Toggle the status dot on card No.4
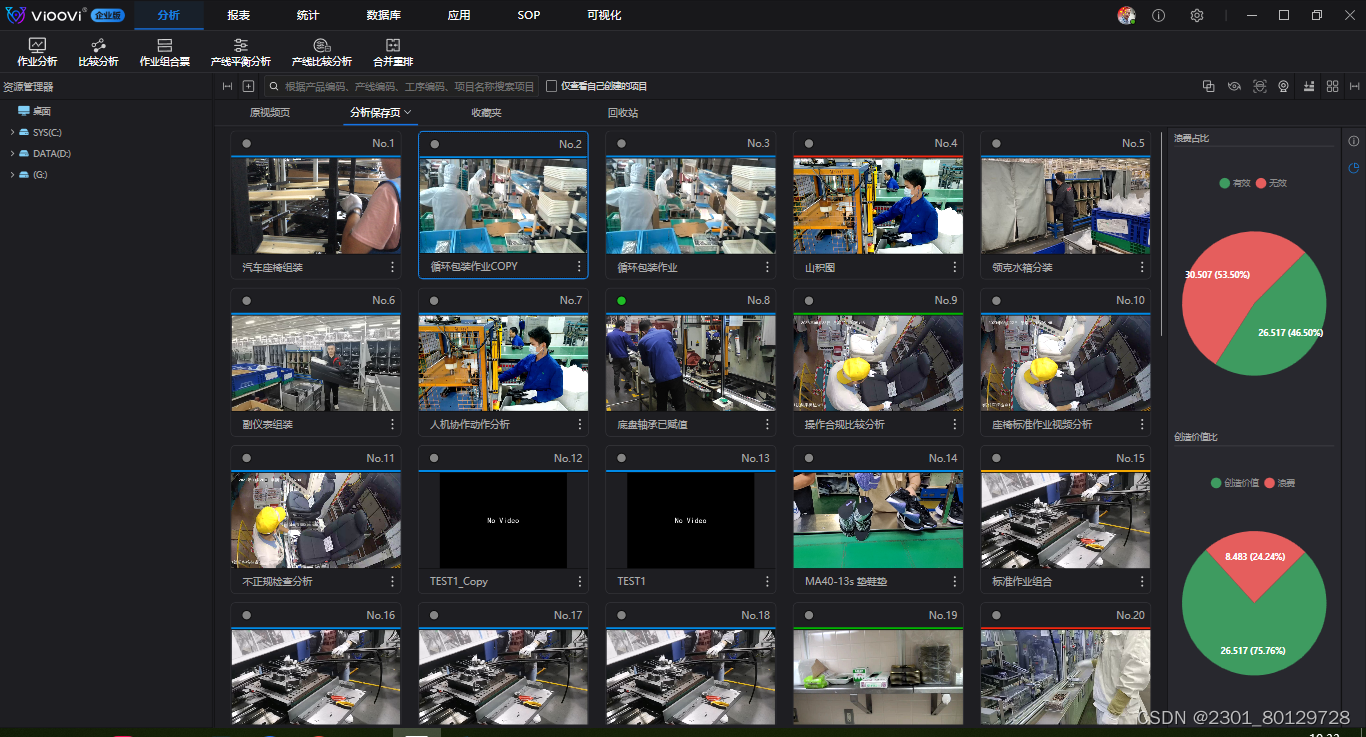 coord(809,143)
